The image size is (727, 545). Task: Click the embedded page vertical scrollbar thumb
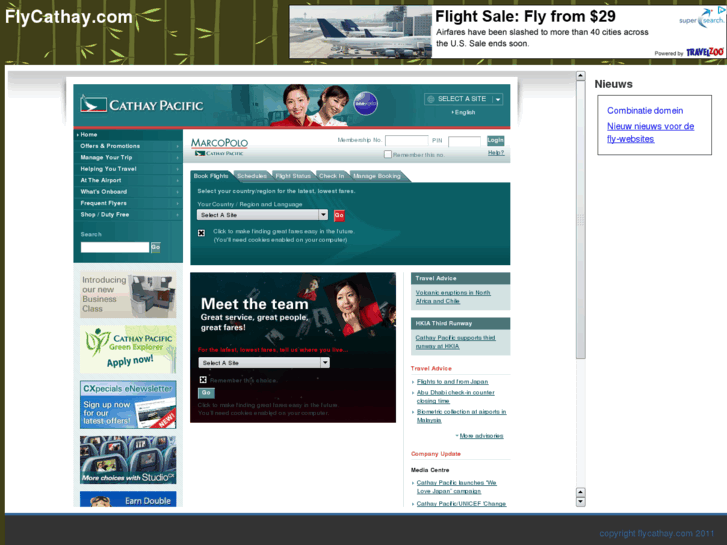coord(580,220)
